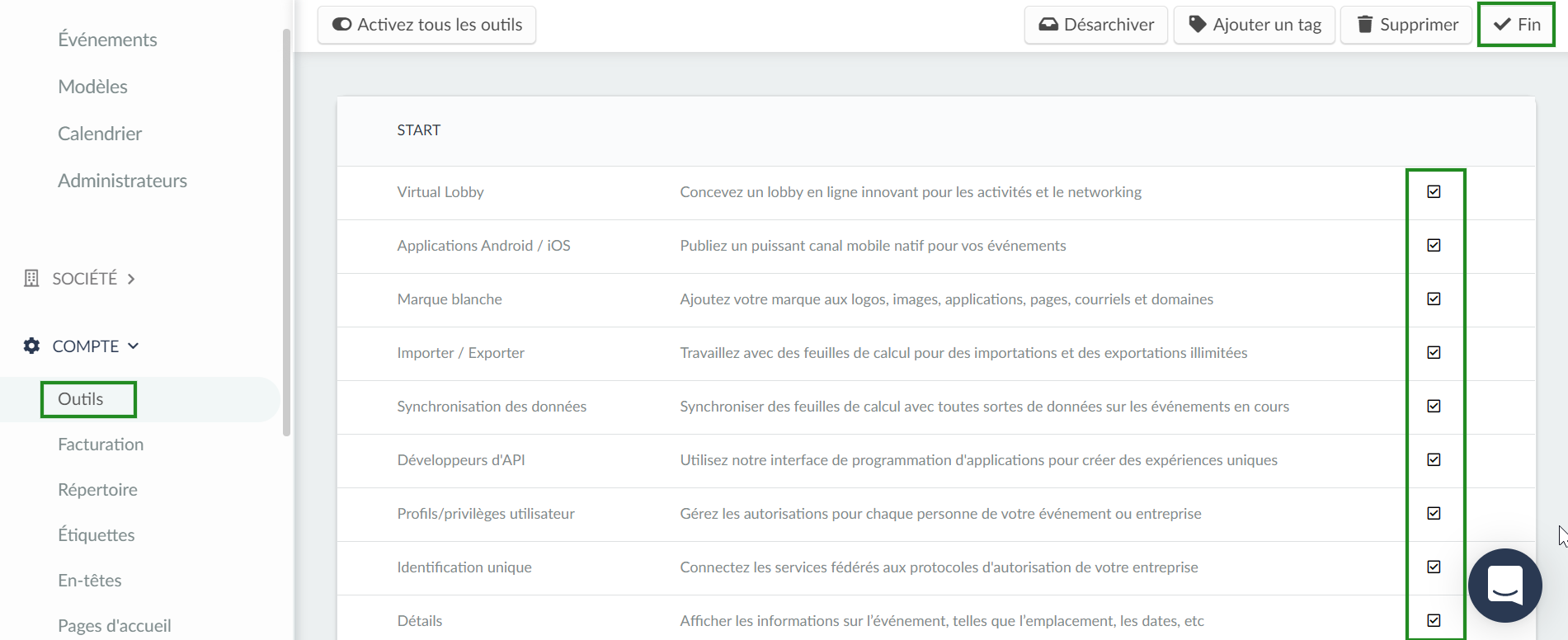This screenshot has width=1568, height=640.
Task: Click the Détails tool name
Action: click(x=420, y=621)
